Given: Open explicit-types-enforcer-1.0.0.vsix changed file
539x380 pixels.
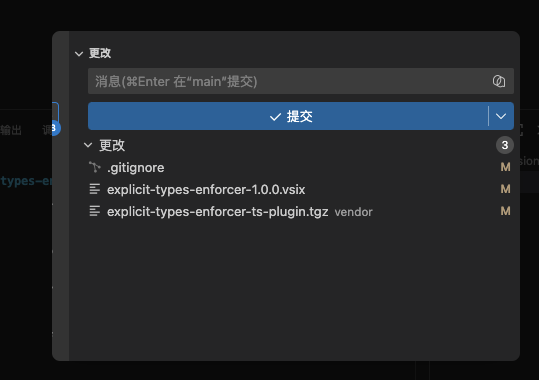Looking at the screenshot, I should 206,189.
